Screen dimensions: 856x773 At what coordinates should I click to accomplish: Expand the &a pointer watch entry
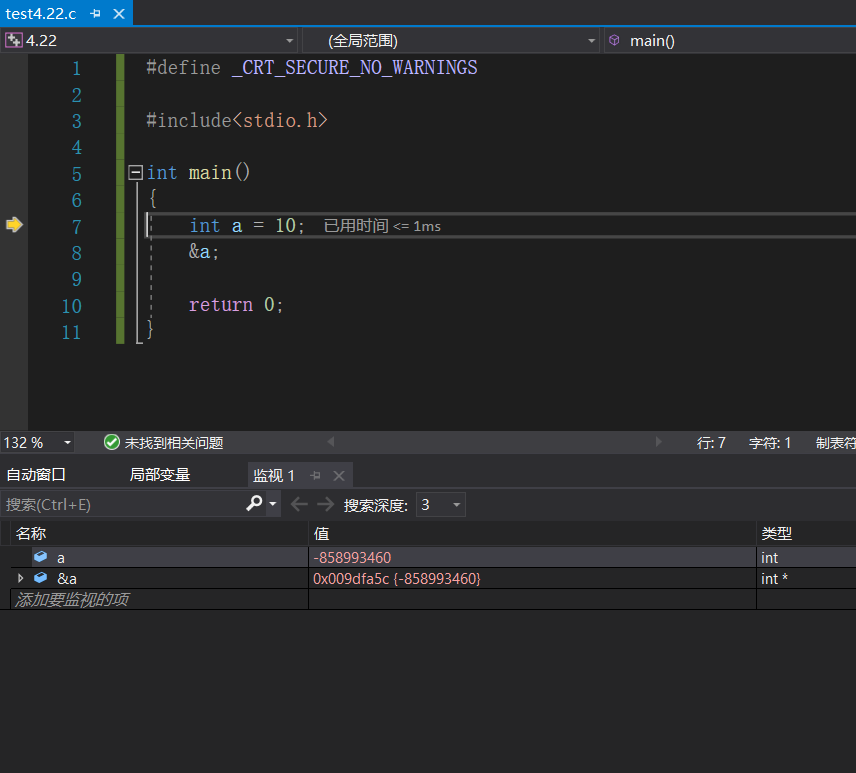(x=21, y=578)
